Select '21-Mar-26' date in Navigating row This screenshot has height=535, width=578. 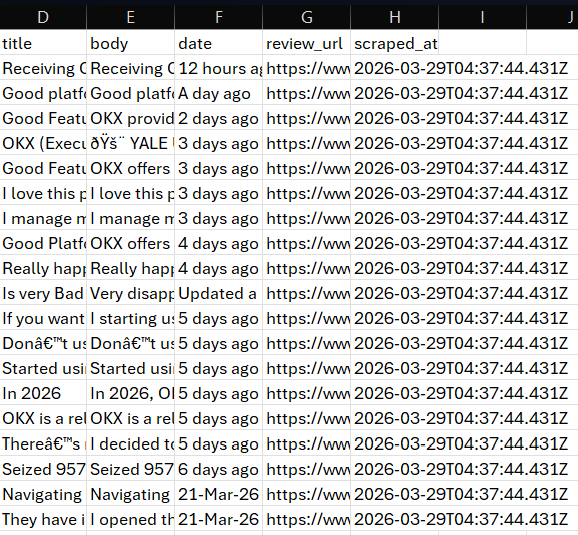[218, 494]
